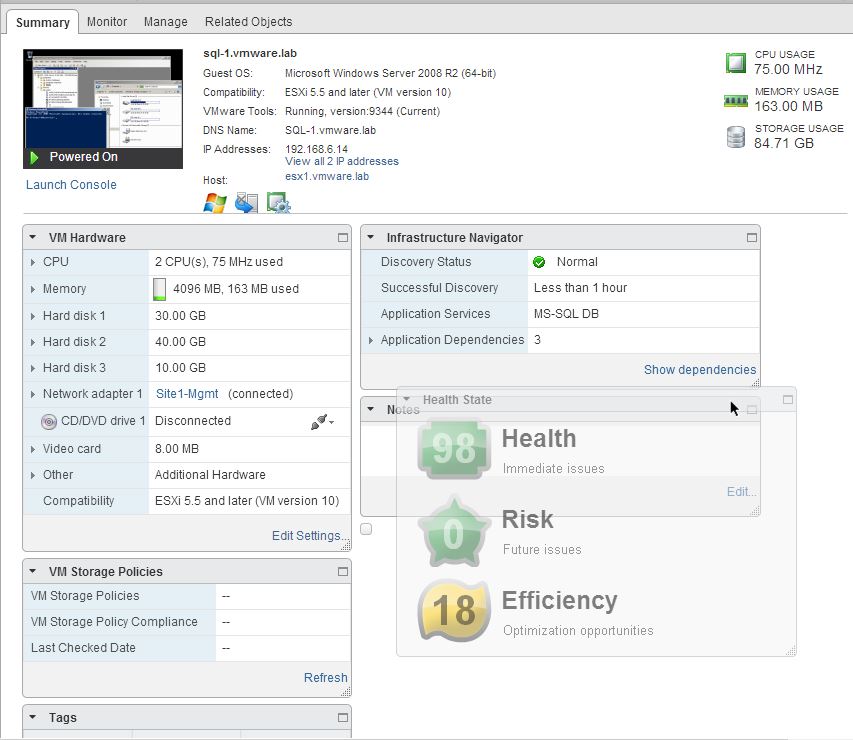Image resolution: width=853 pixels, height=740 pixels.
Task: Expand the Hard disk 2 row
Action: [x=33, y=342]
